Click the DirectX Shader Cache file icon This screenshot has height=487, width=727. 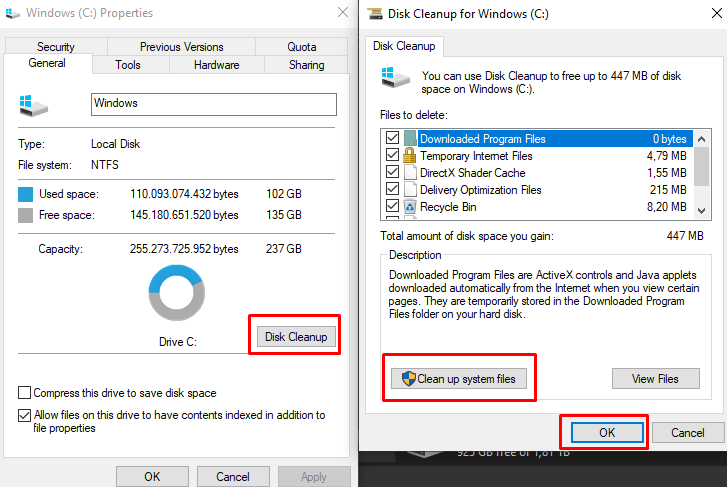point(410,172)
